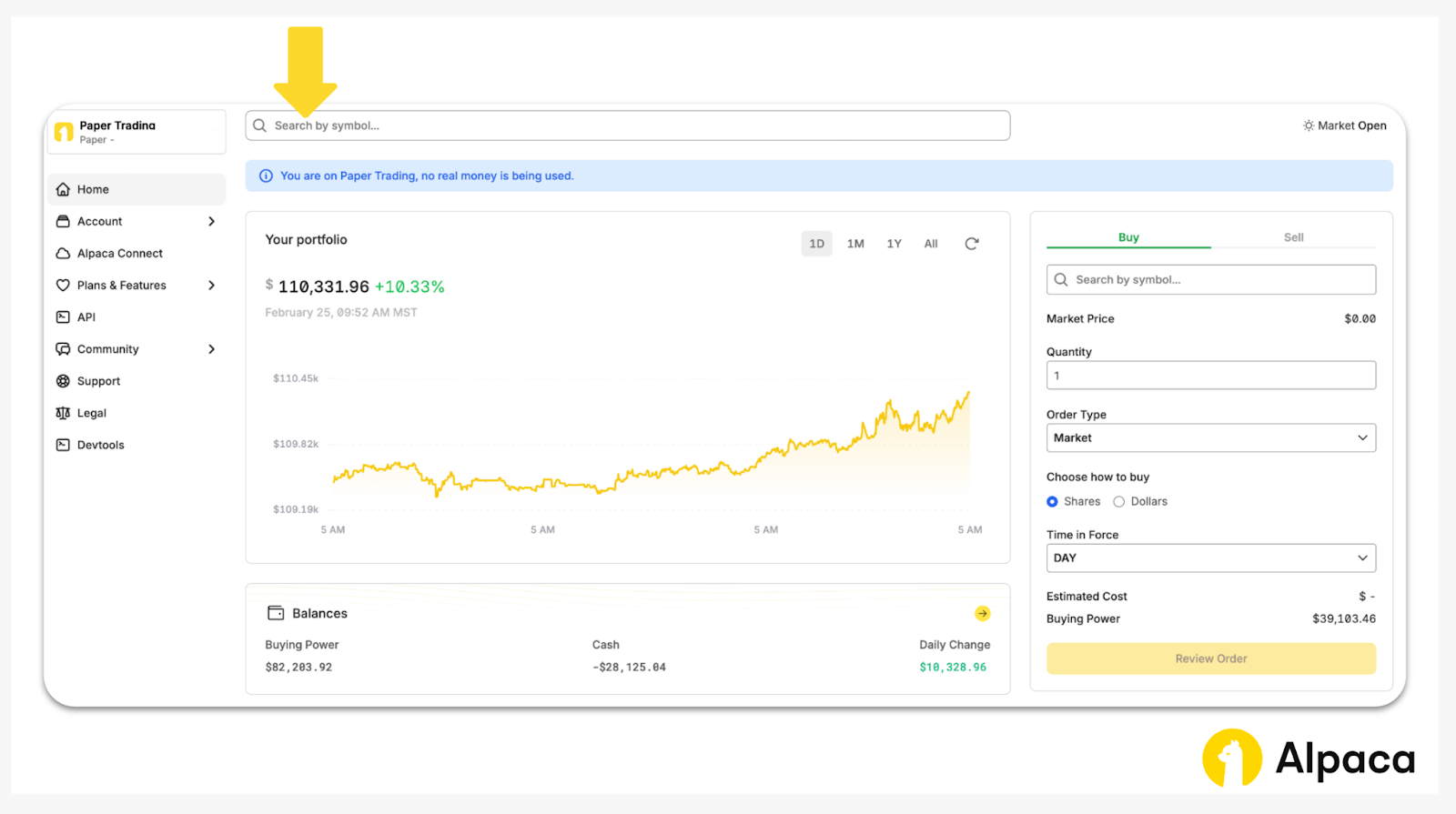The image size is (1456, 814).
Task: Open the Order Type Market dropdown
Action: pos(1210,438)
